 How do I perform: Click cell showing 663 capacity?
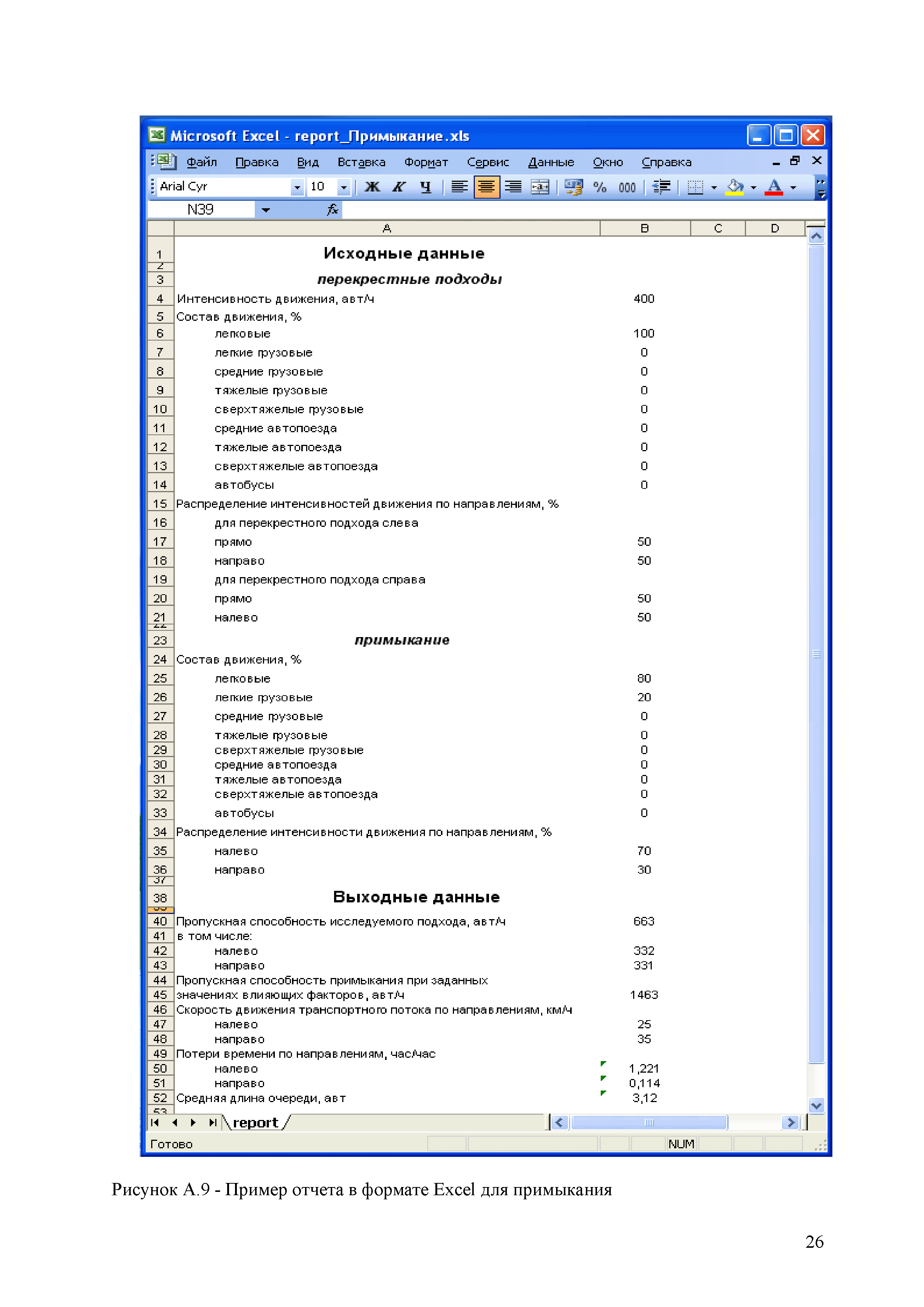point(645,922)
